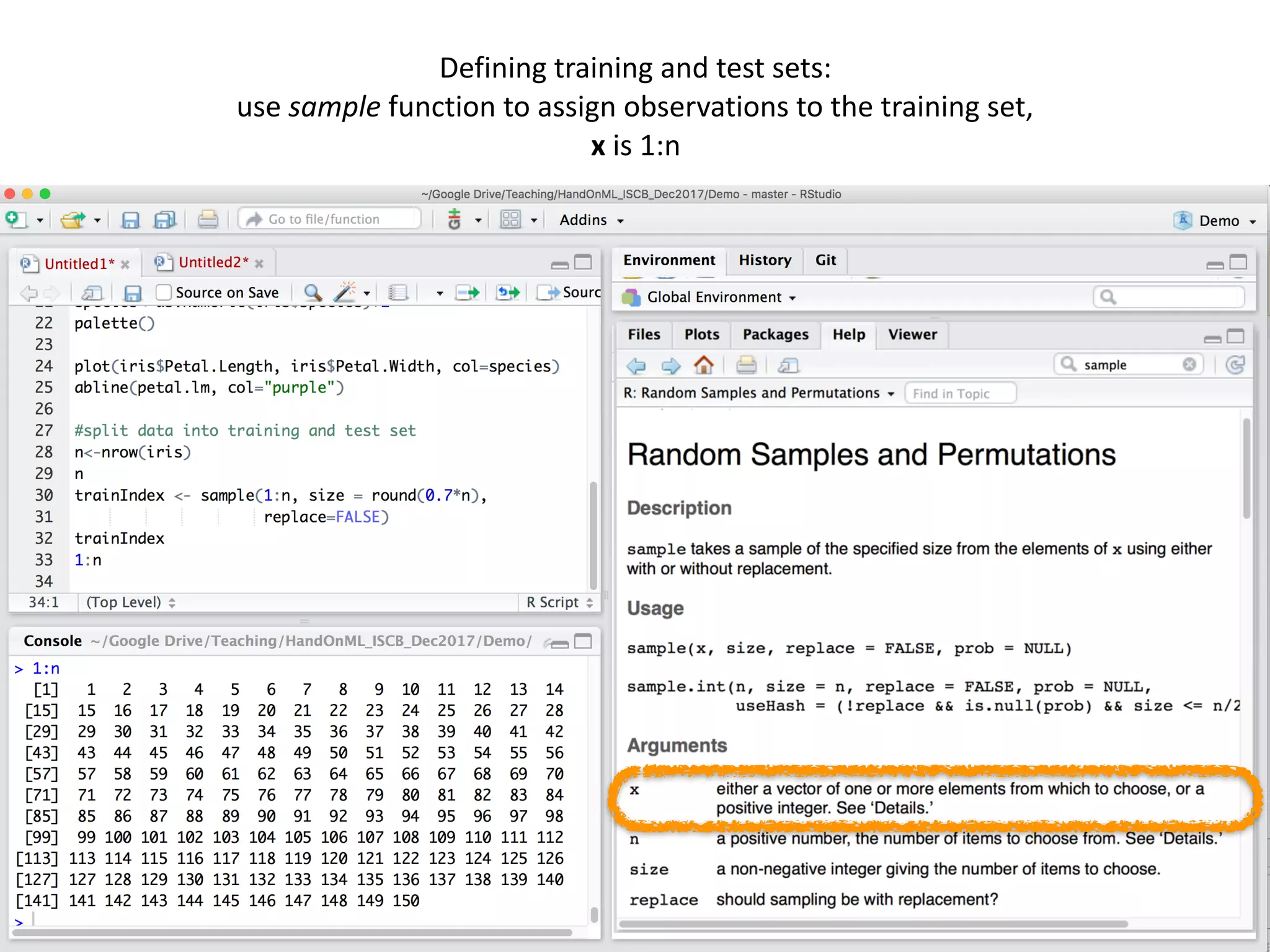Save current document from main toolbar
1270x952 pixels.
(x=130, y=220)
